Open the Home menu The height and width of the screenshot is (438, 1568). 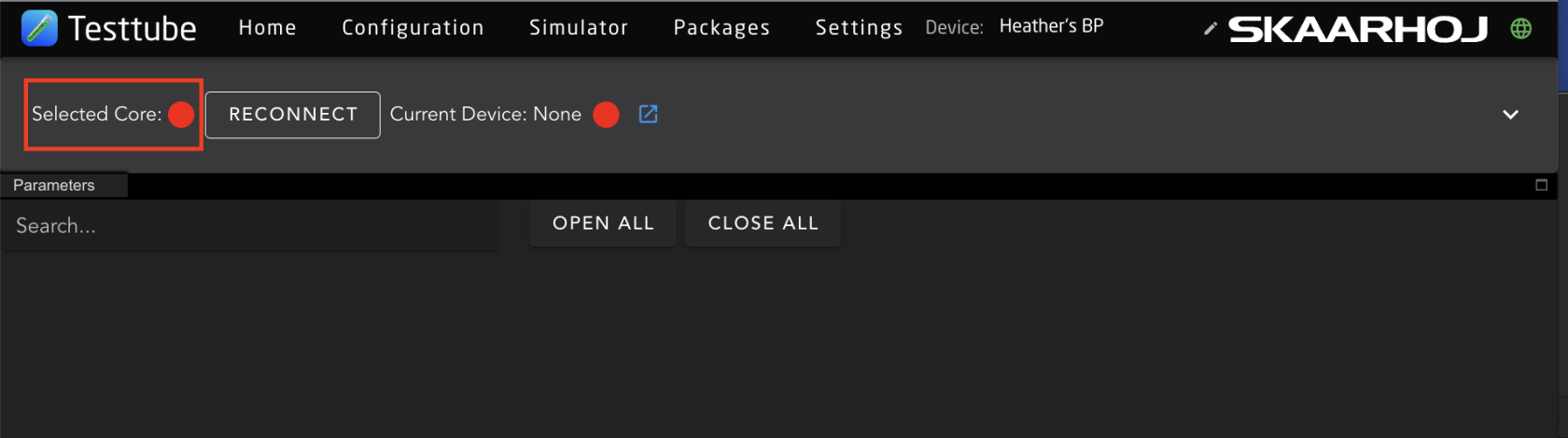267,28
